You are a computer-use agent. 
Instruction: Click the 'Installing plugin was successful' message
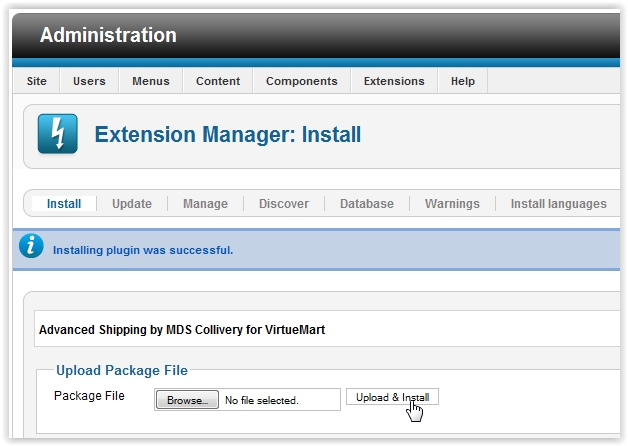[142, 250]
